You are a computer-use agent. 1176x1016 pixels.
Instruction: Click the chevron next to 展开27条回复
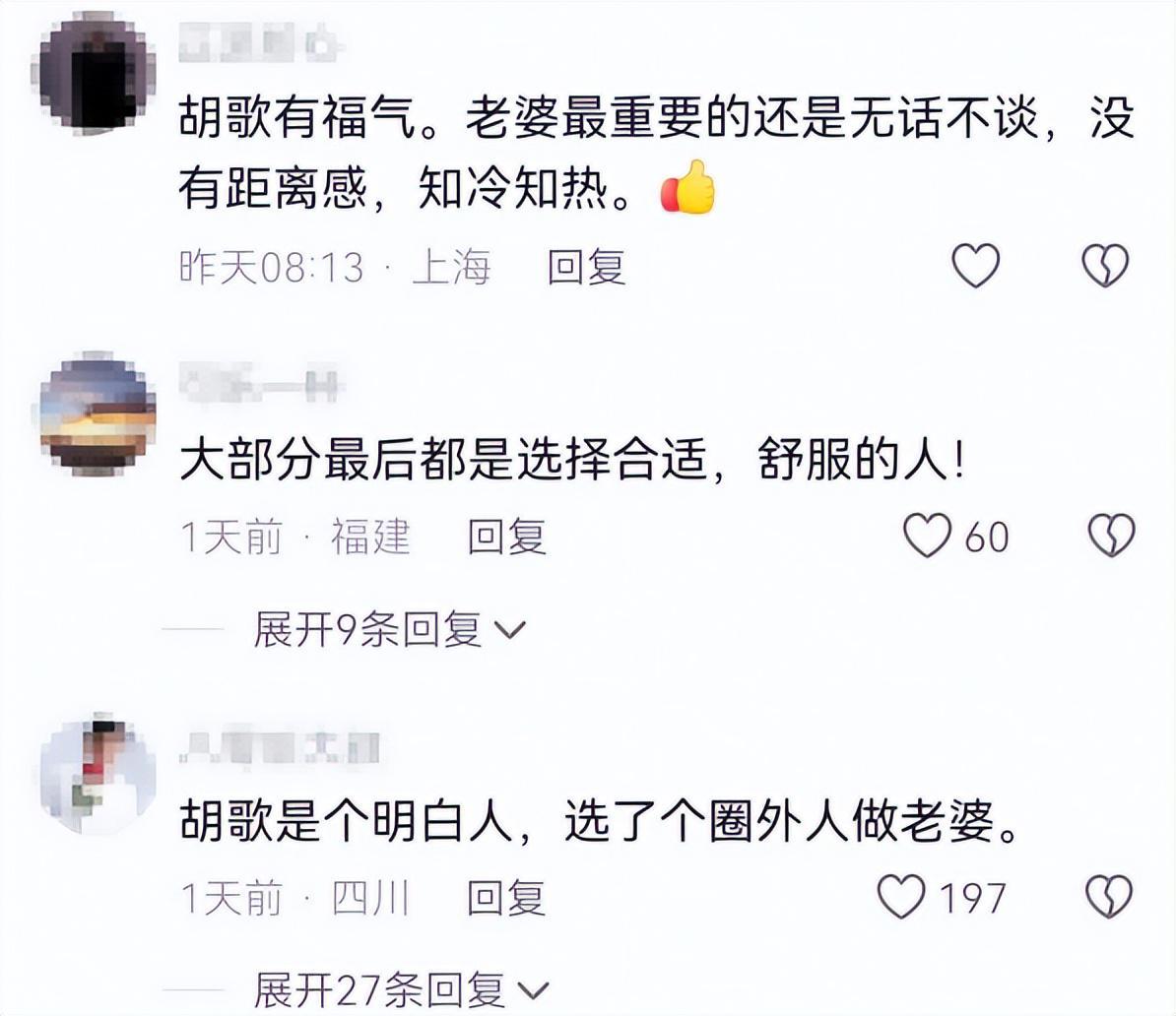pos(534,991)
